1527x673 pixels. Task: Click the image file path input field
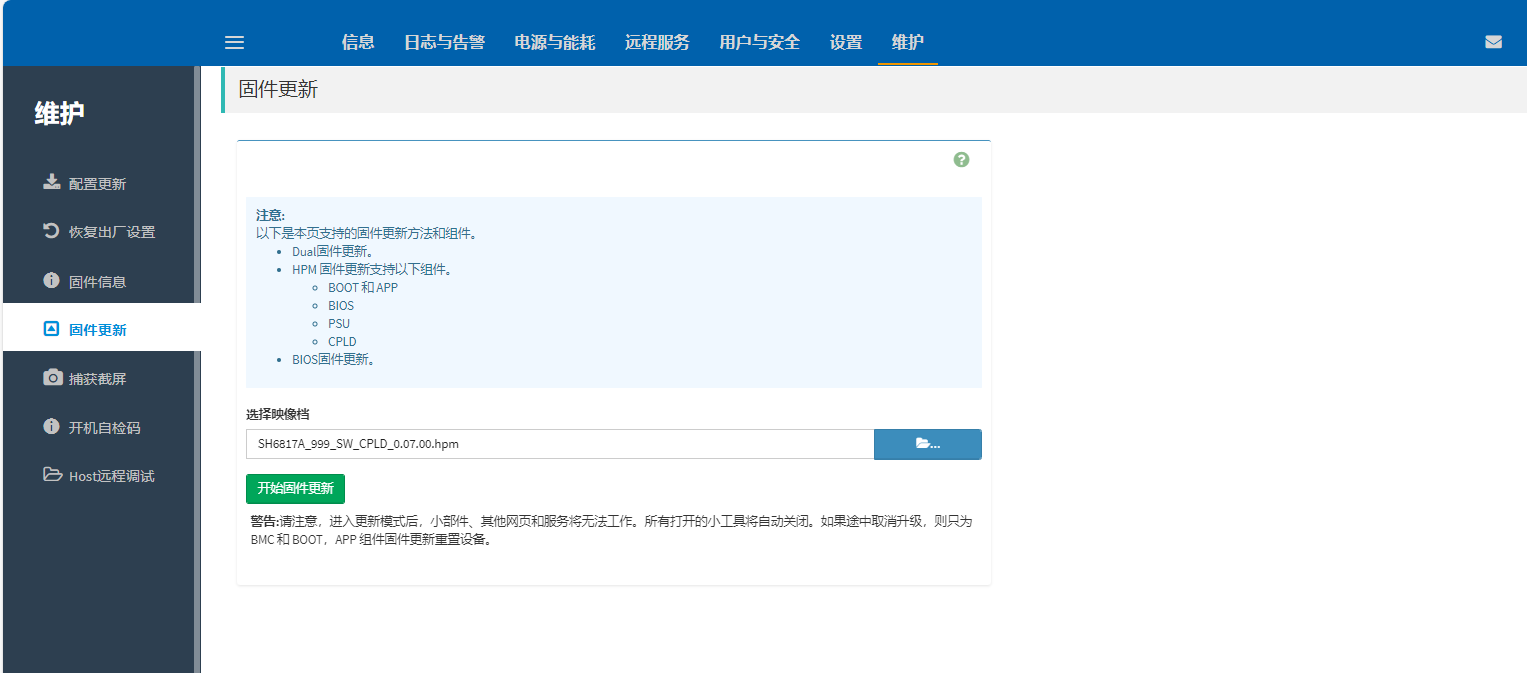coord(560,444)
